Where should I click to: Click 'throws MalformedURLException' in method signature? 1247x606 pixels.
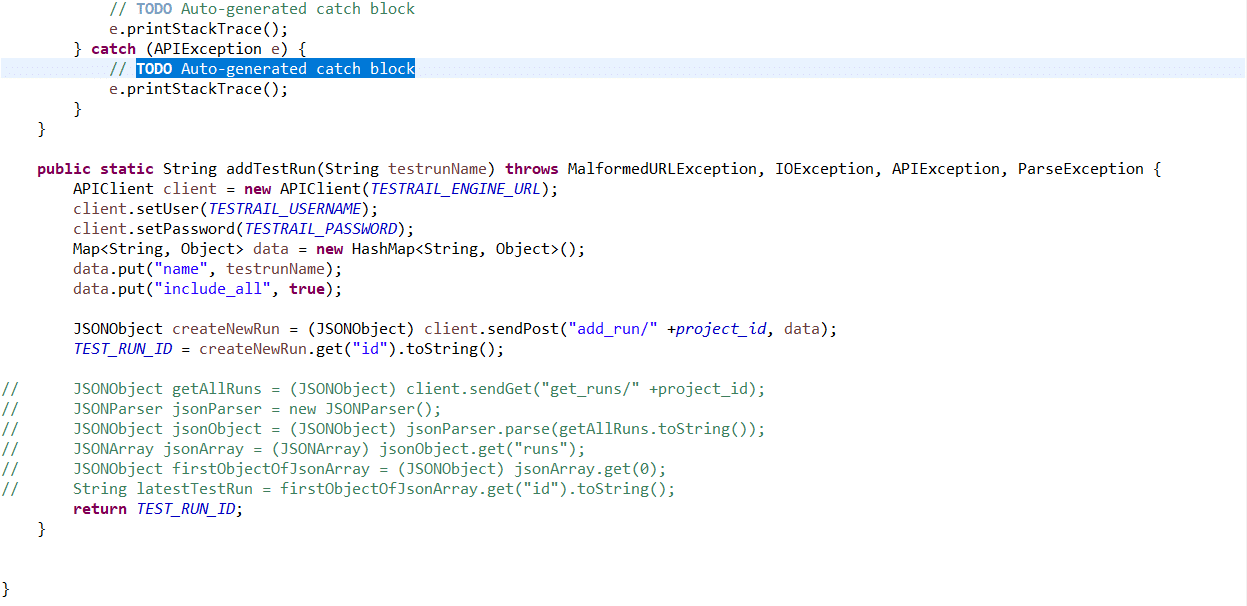coord(631,169)
